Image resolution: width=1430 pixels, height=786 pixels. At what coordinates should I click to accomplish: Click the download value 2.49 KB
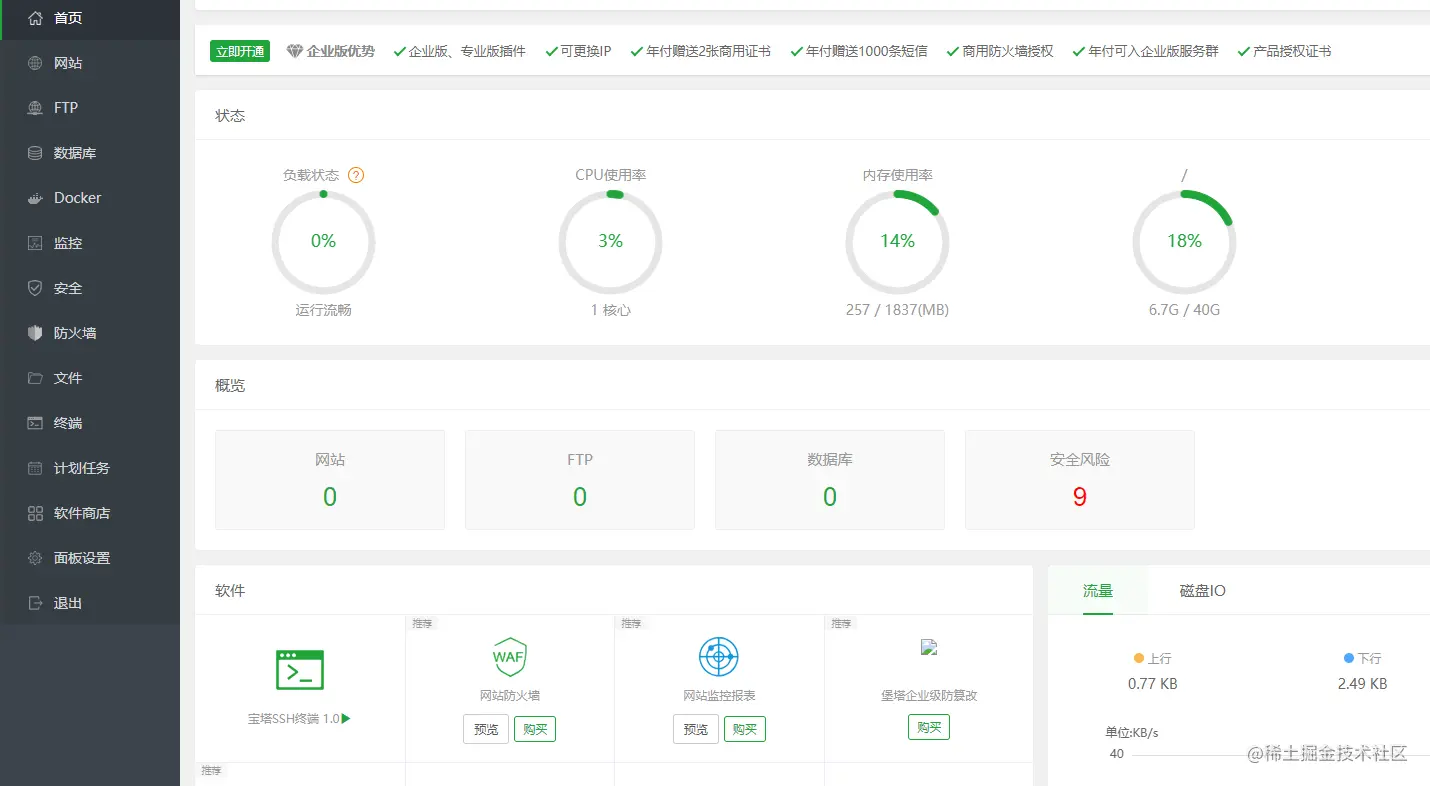click(x=1362, y=684)
